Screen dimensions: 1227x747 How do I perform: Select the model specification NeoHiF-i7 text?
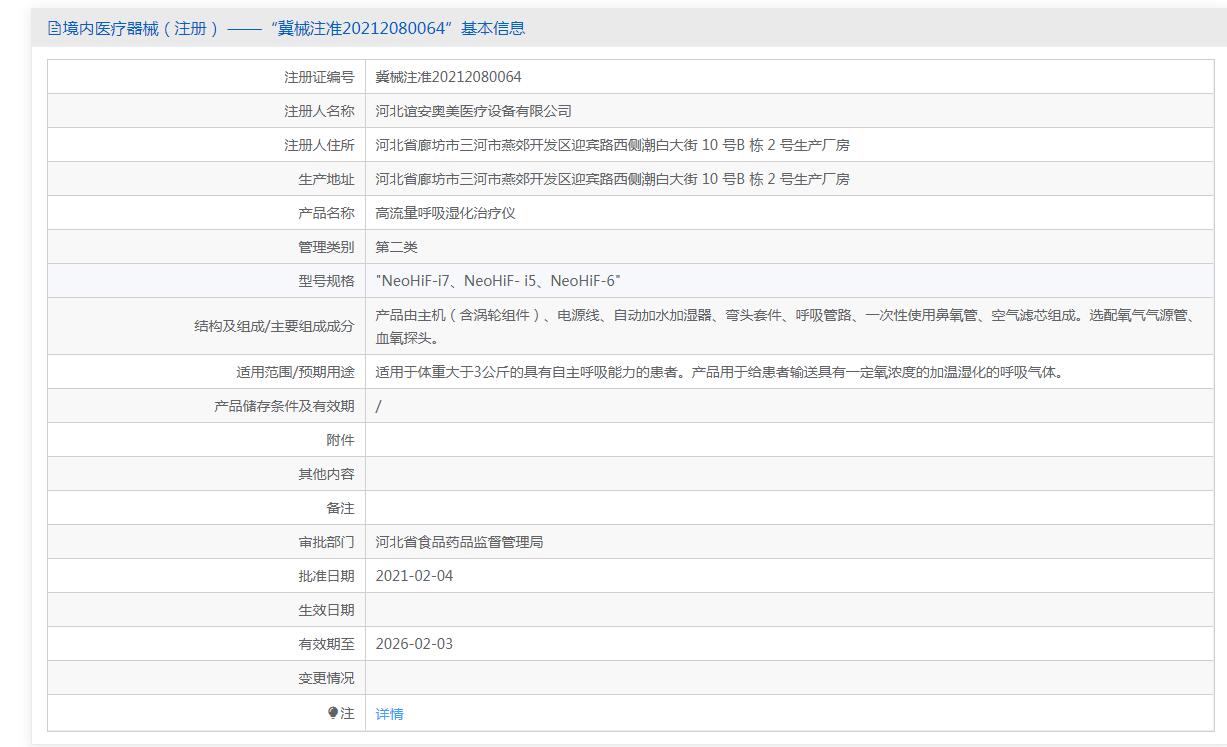(414, 281)
